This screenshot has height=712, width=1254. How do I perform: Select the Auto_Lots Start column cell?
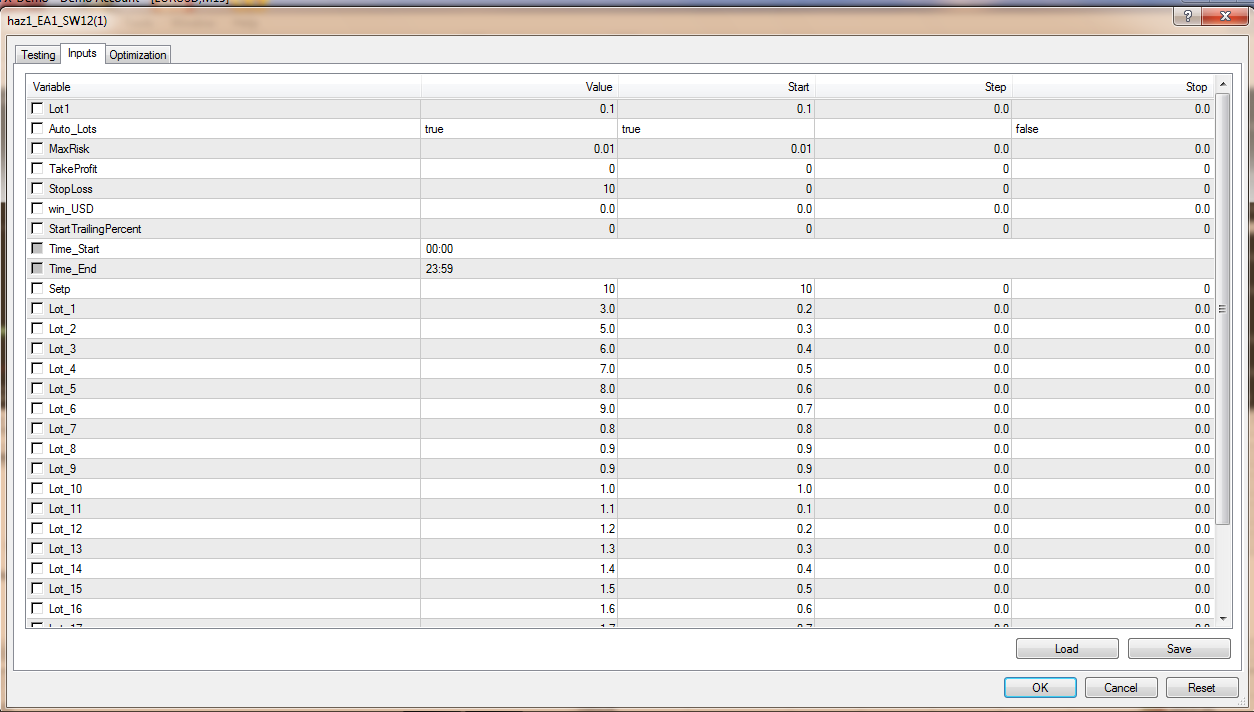[715, 129]
